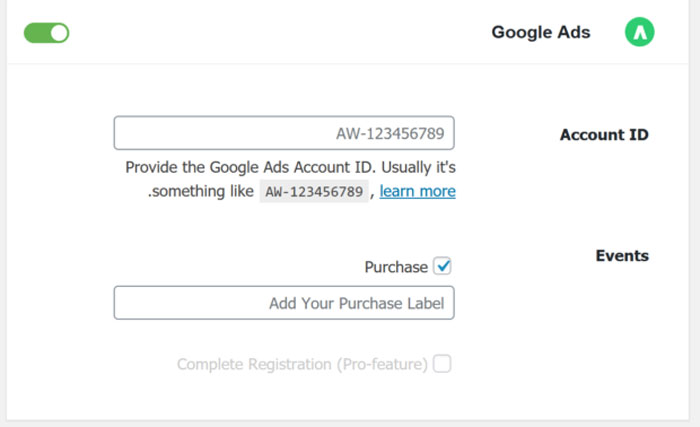
Task: Click the Google Ads heading text
Action: coord(541,32)
